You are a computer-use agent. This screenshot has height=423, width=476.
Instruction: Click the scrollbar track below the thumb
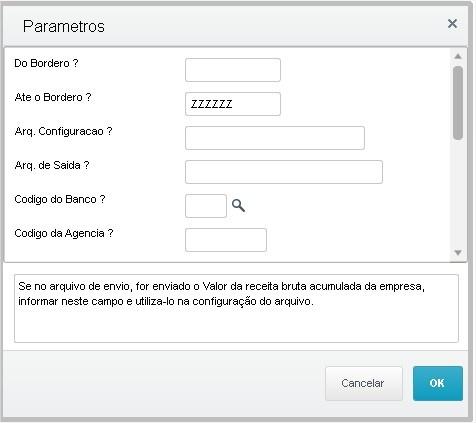pos(458,193)
